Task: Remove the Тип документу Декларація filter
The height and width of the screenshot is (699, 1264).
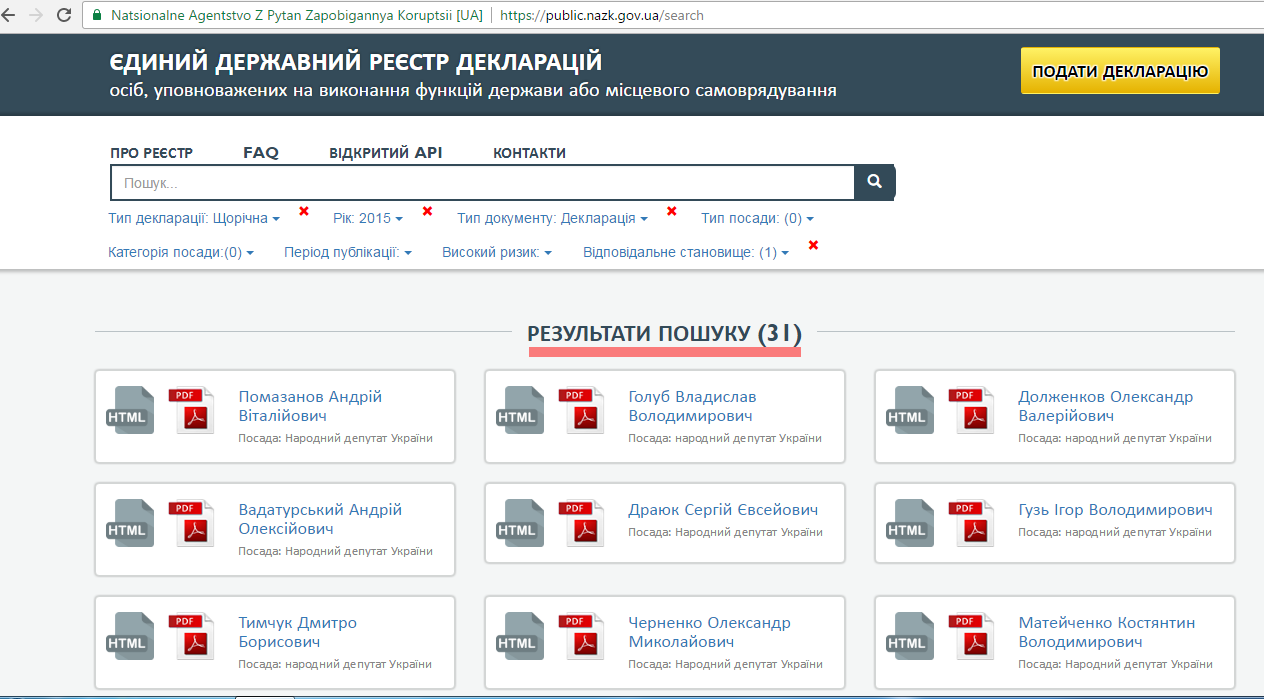Action: (672, 211)
